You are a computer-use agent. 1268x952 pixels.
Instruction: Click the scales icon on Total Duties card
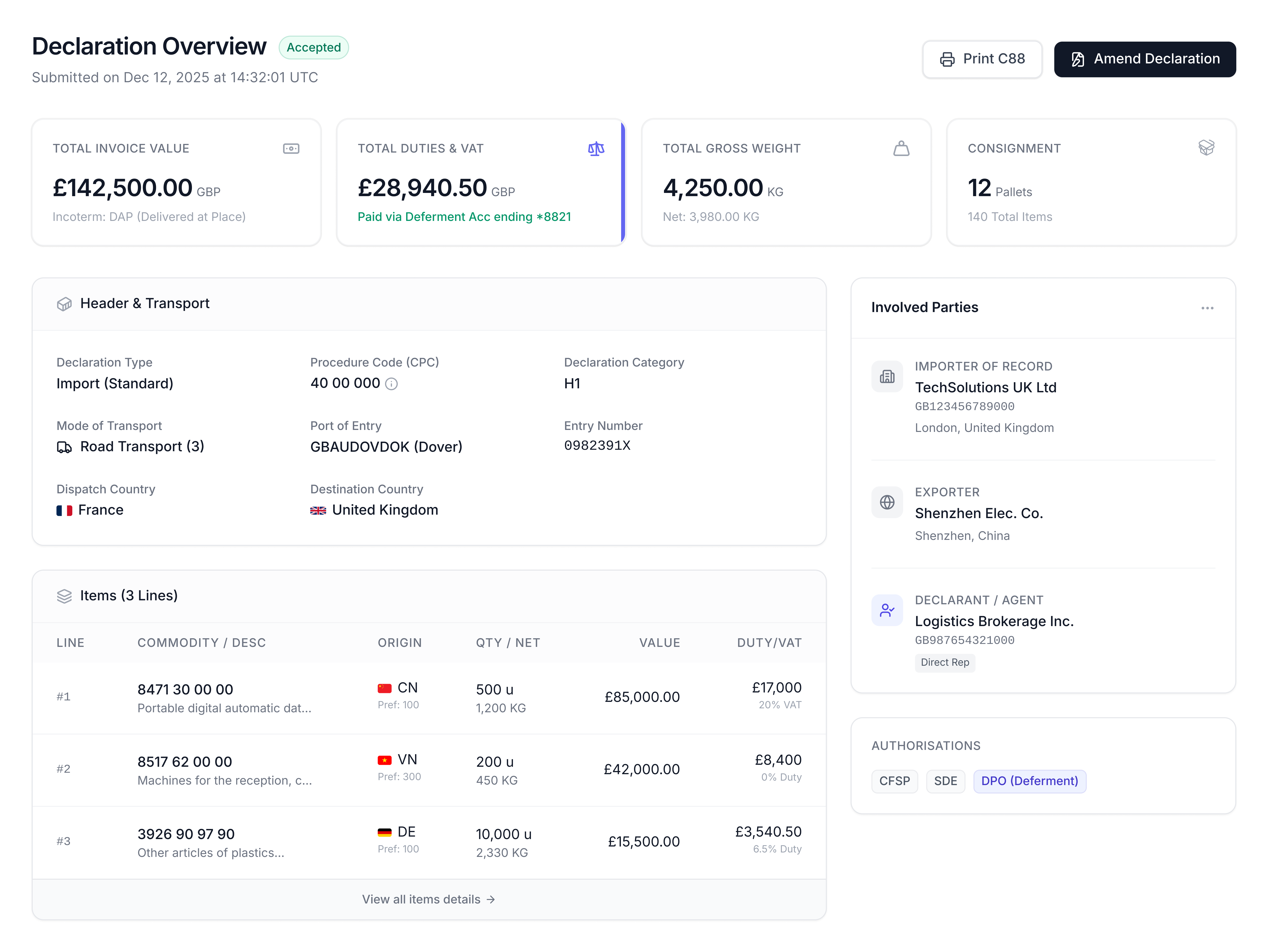(x=596, y=148)
